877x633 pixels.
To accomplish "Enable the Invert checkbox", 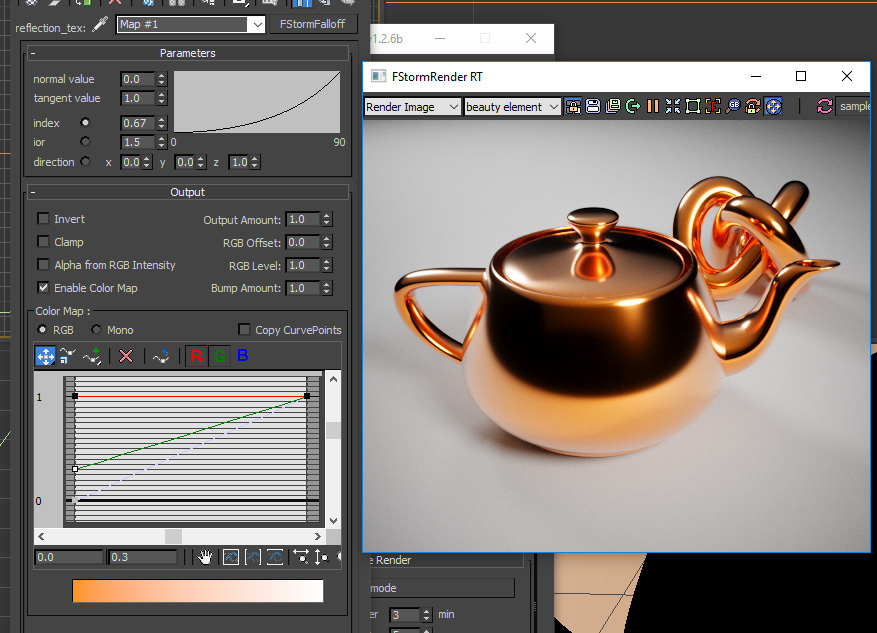I will (x=43, y=219).
